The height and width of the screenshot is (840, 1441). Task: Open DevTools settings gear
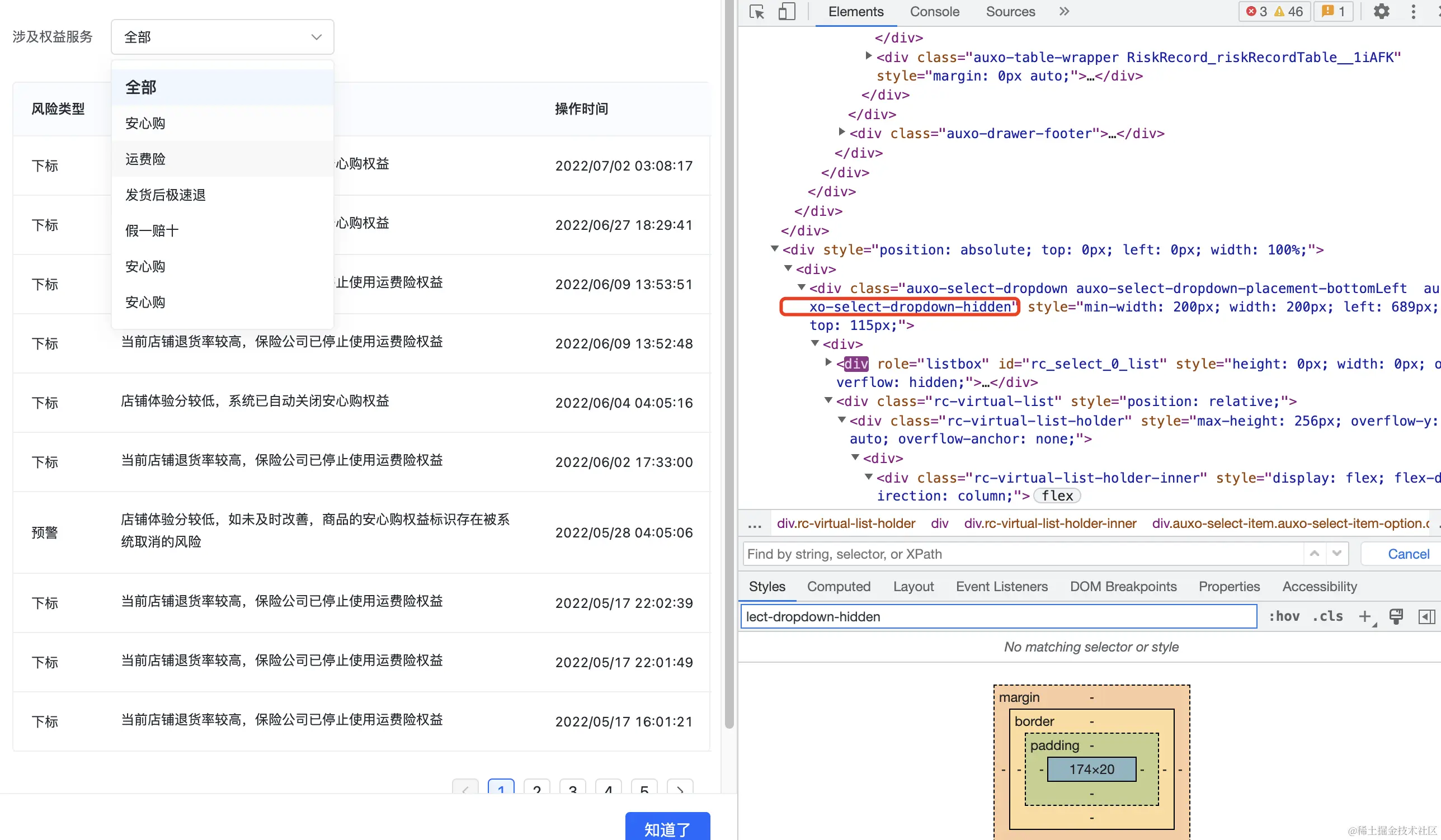1381,12
